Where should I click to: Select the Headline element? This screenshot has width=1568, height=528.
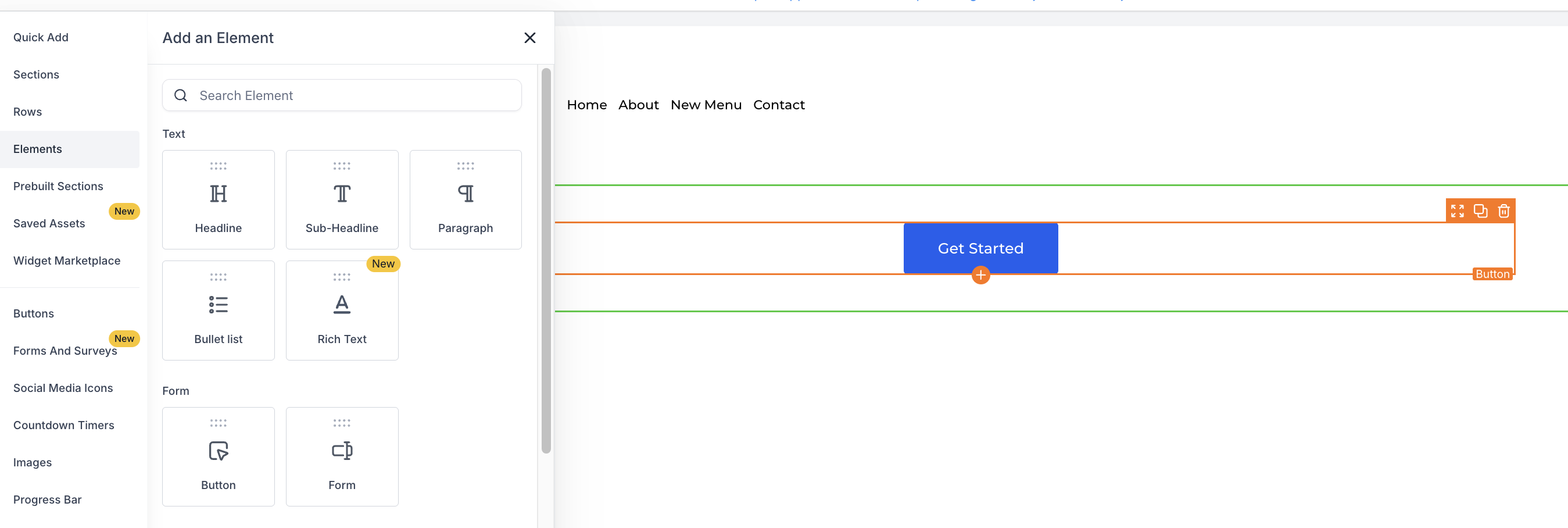point(218,199)
